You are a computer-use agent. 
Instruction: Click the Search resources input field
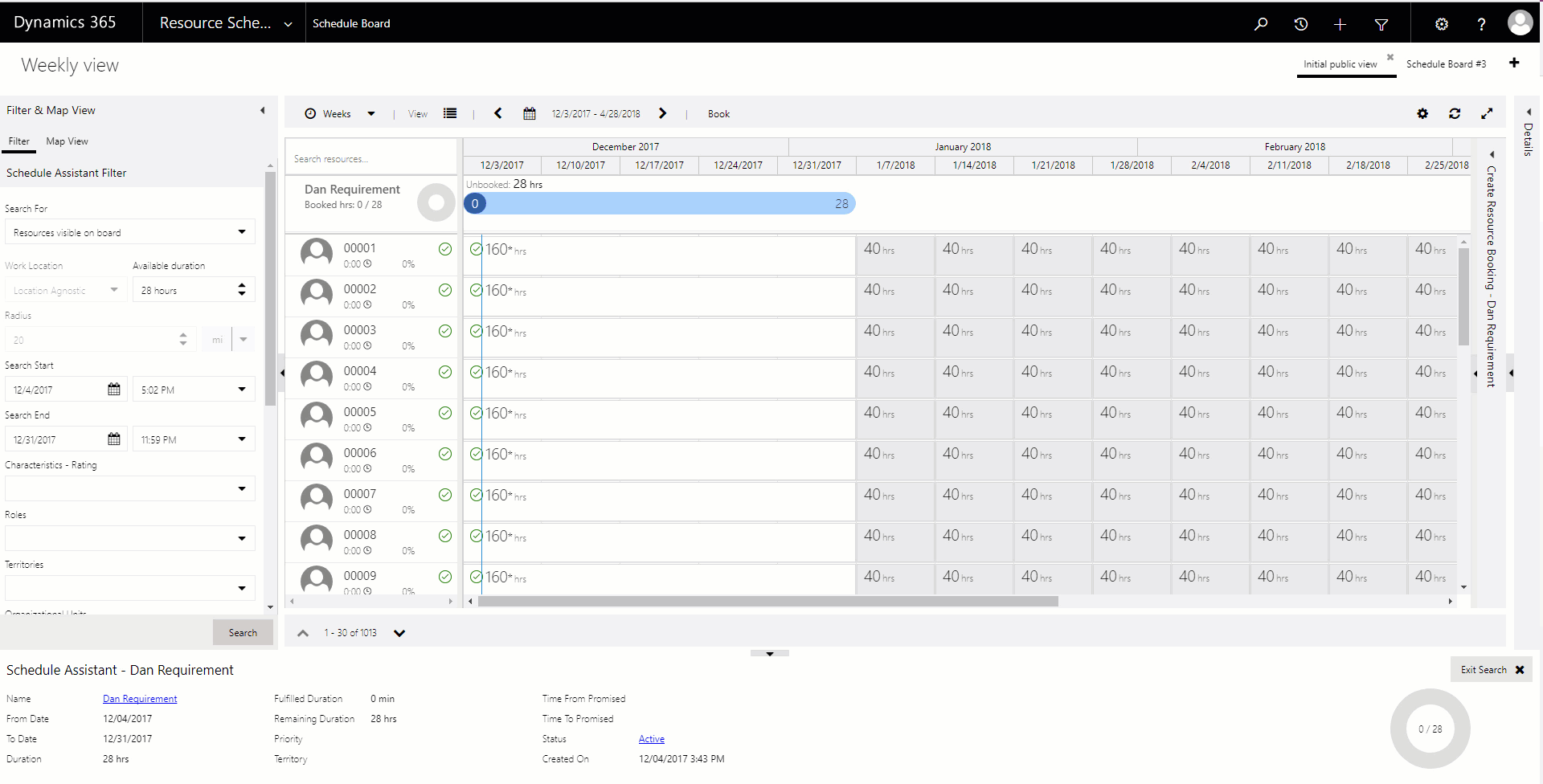[x=370, y=159]
